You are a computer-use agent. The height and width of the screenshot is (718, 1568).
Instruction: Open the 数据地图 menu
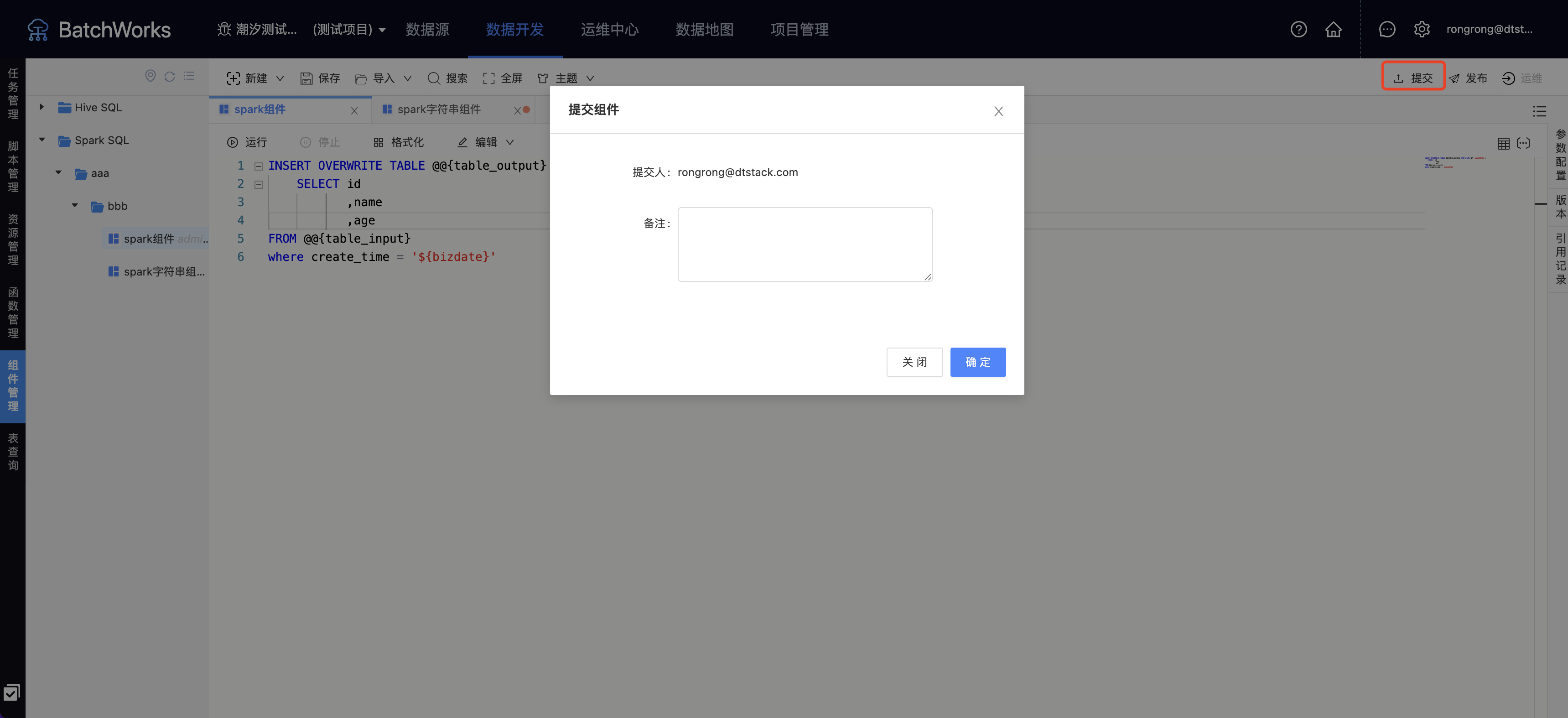pos(704,29)
